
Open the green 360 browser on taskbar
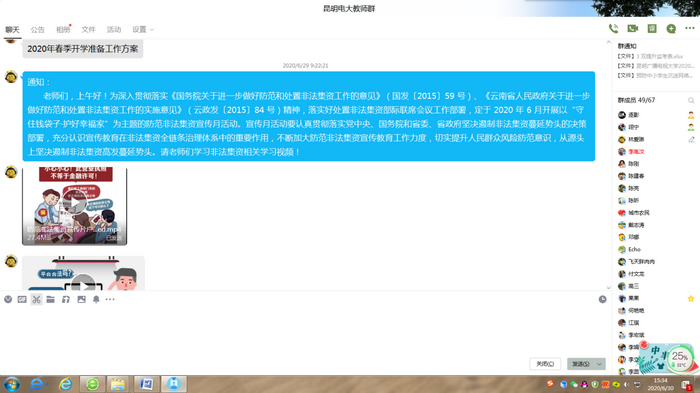pyautogui.click(x=92, y=384)
